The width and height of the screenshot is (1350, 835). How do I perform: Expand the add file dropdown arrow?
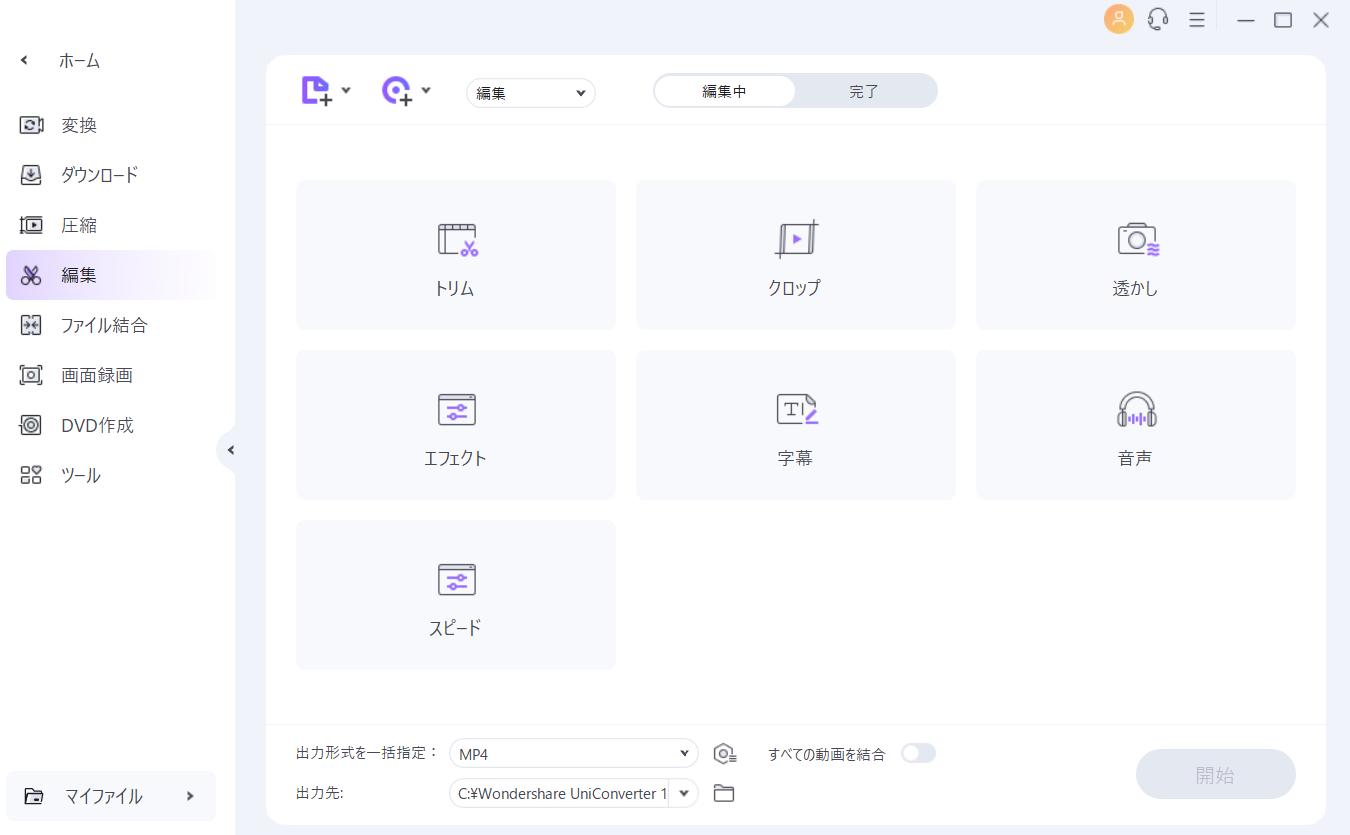pyautogui.click(x=346, y=90)
